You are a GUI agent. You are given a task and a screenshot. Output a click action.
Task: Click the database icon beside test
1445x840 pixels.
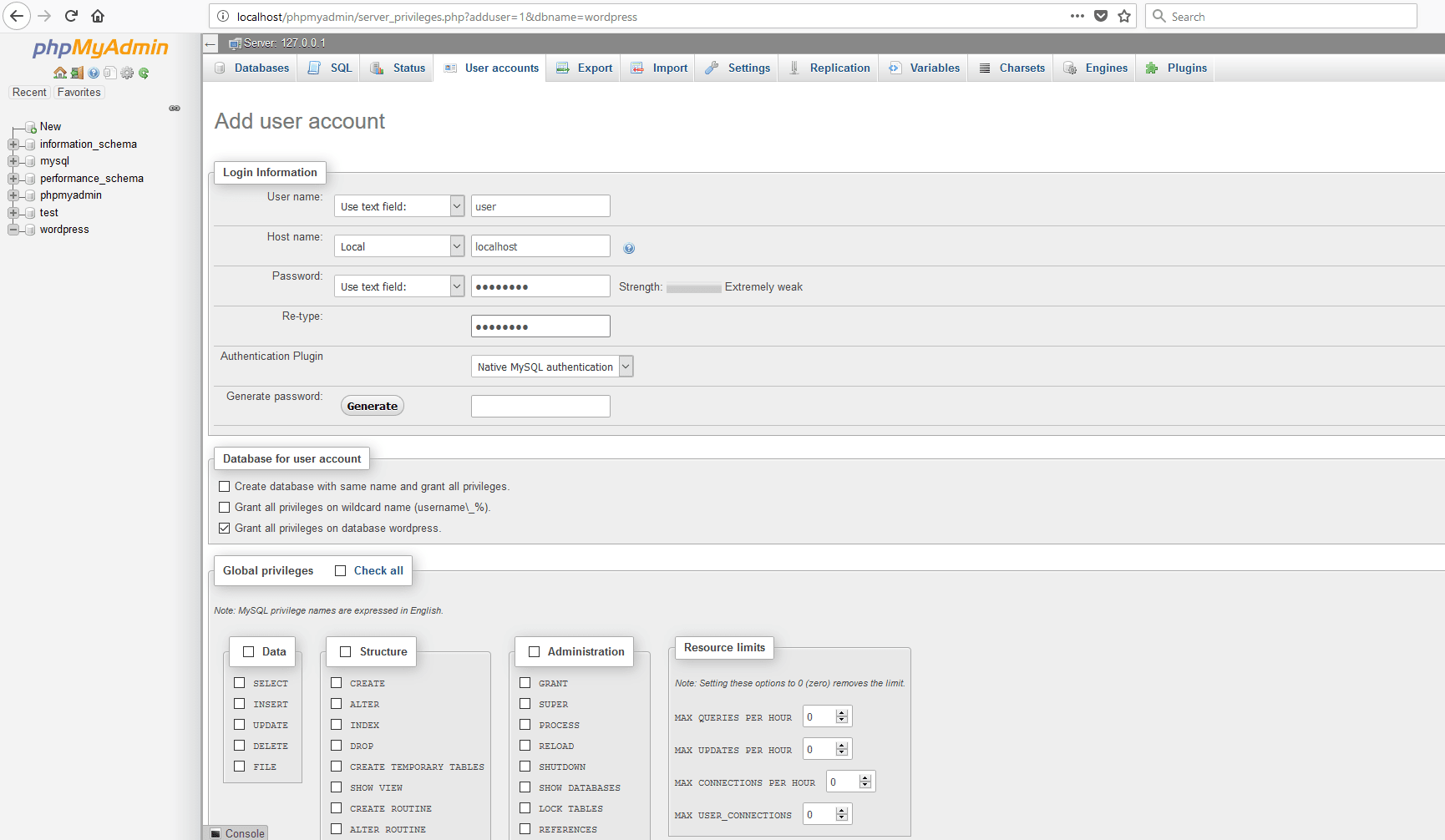click(x=30, y=213)
